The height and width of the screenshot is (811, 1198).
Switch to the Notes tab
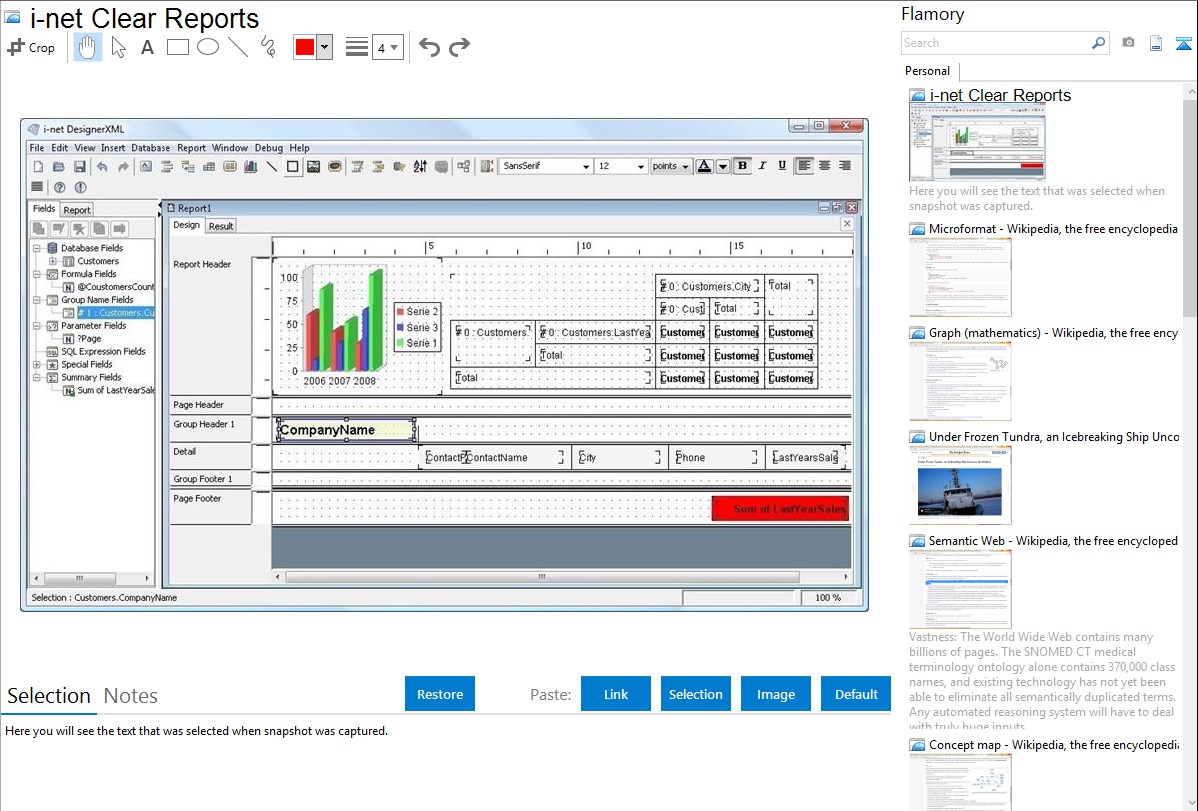131,696
